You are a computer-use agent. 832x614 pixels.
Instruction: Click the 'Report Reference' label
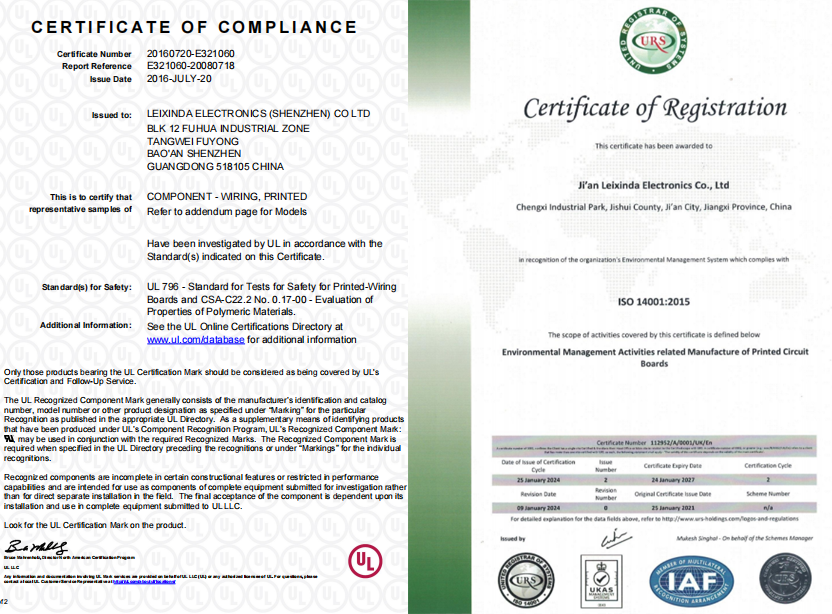(x=97, y=66)
